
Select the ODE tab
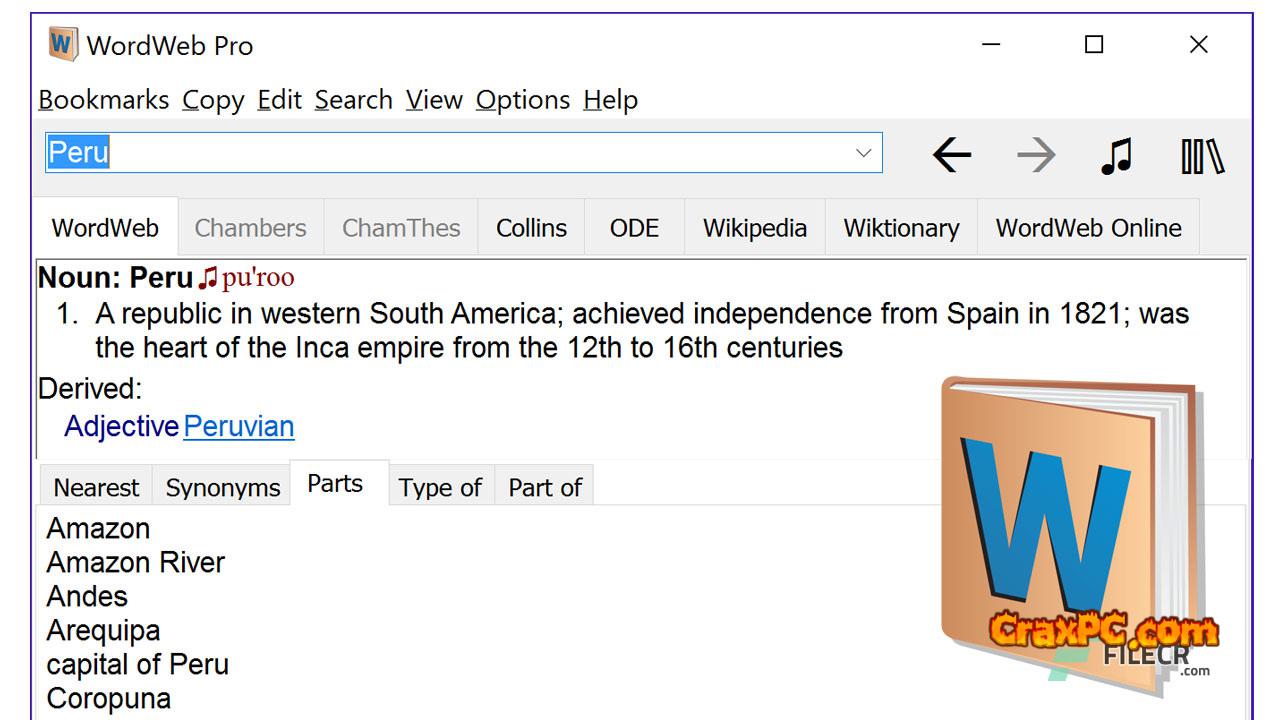click(x=634, y=228)
